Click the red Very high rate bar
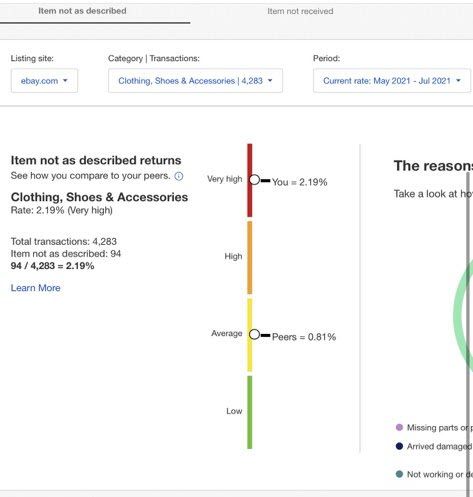Image resolution: width=473 pixels, height=497 pixels. (250, 180)
